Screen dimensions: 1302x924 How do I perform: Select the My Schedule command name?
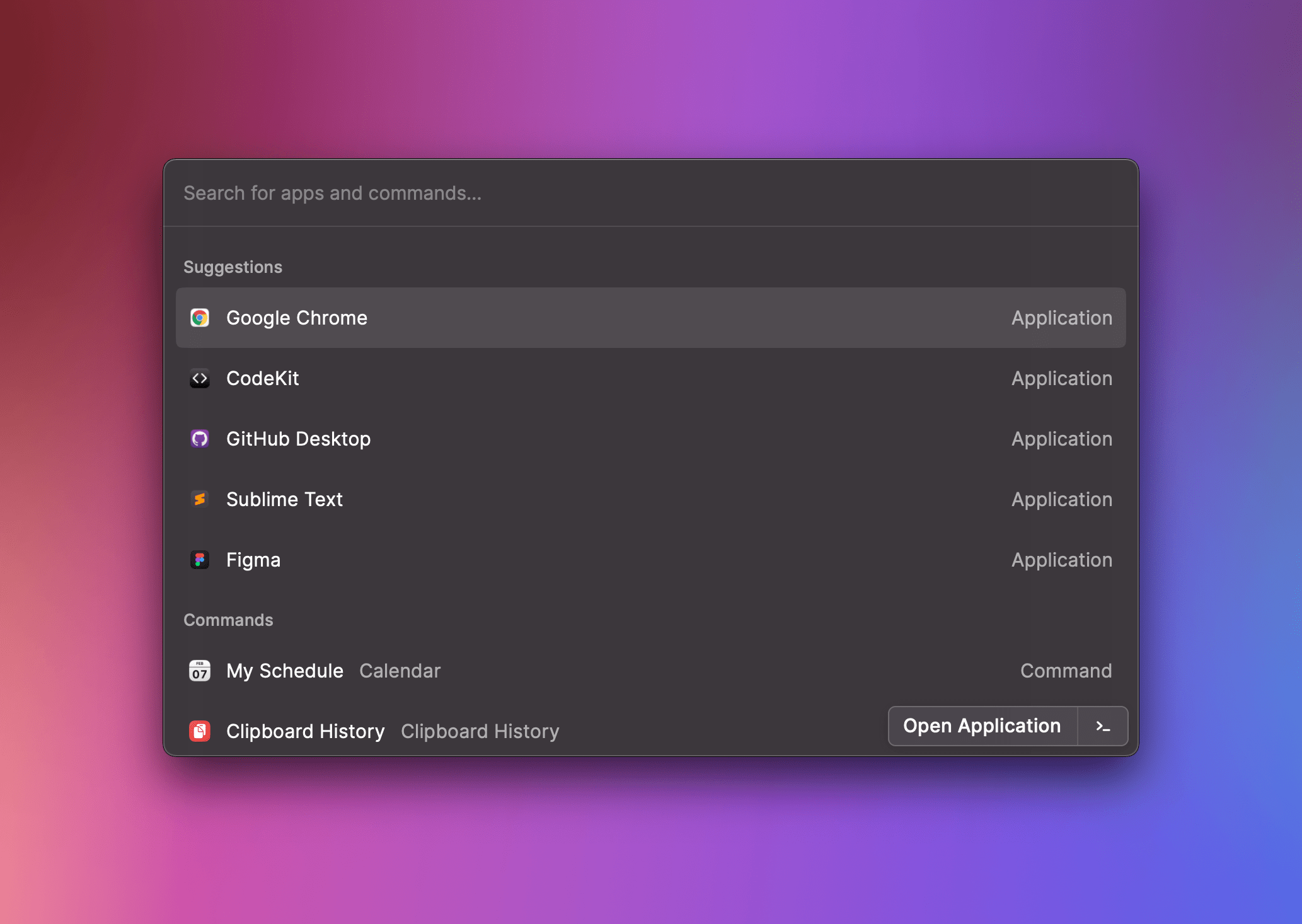coord(285,671)
